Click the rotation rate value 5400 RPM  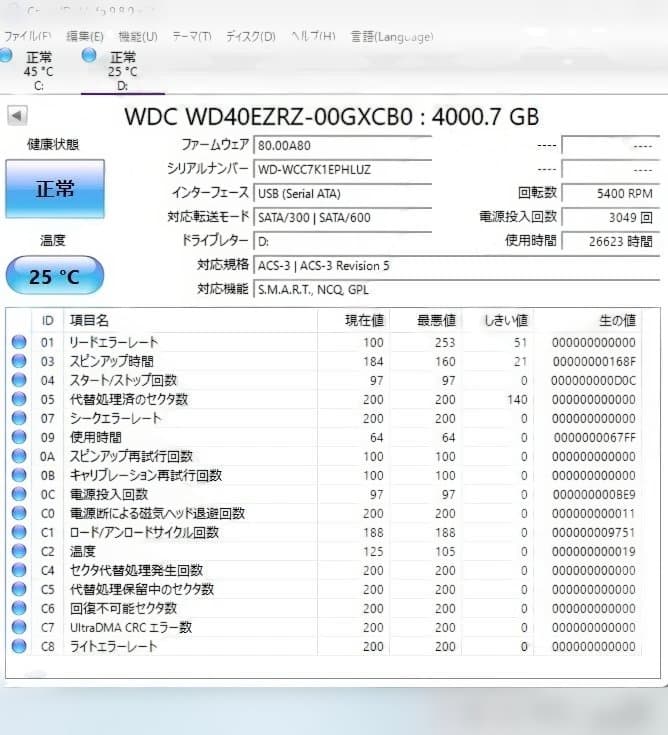click(x=611, y=193)
